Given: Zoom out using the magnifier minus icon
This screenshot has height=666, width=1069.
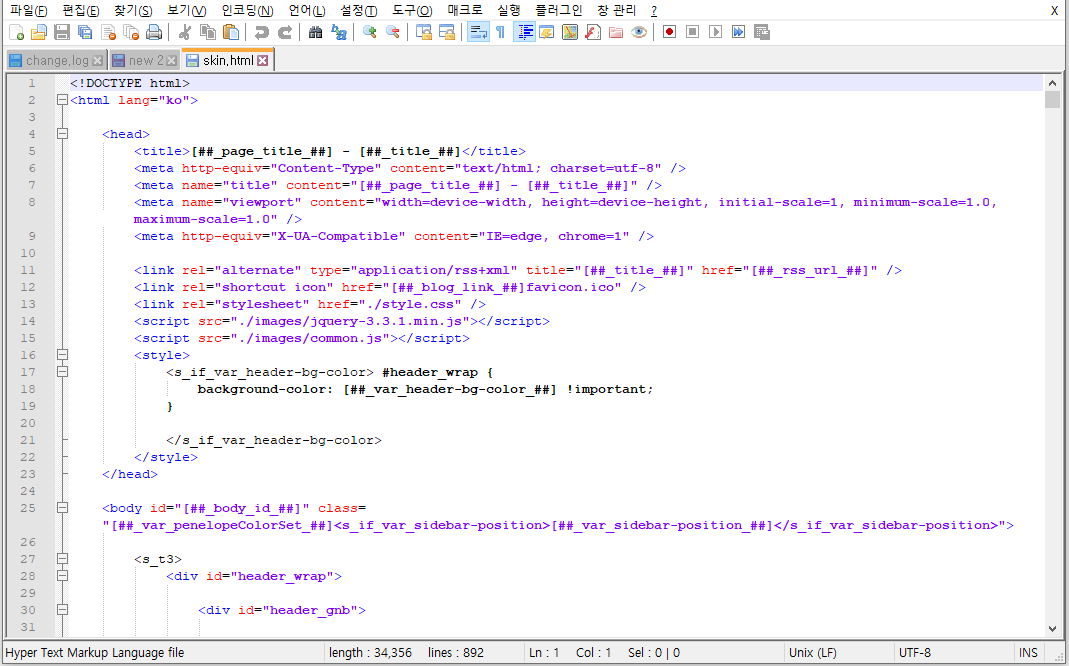Looking at the screenshot, I should 392,32.
